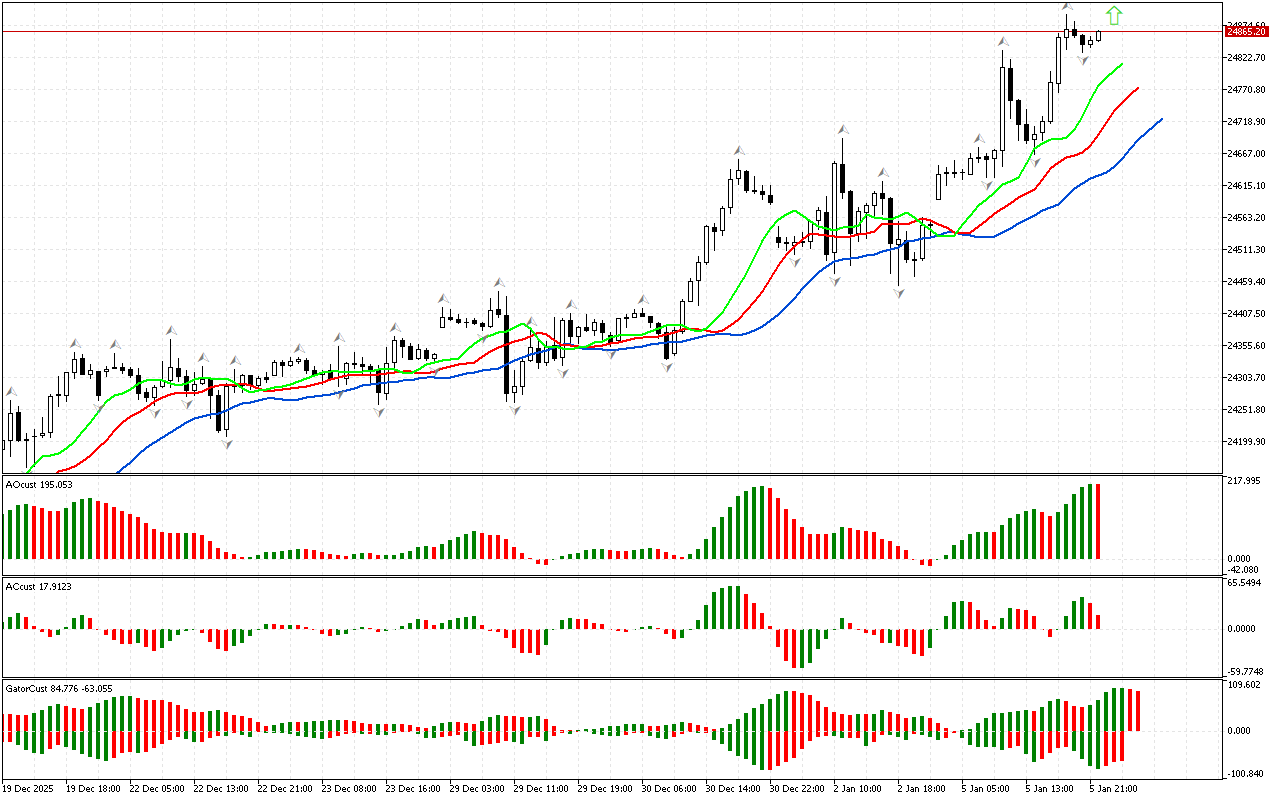Click the green Alligator line at its right end
1280x800 pixels.
[1121, 64]
